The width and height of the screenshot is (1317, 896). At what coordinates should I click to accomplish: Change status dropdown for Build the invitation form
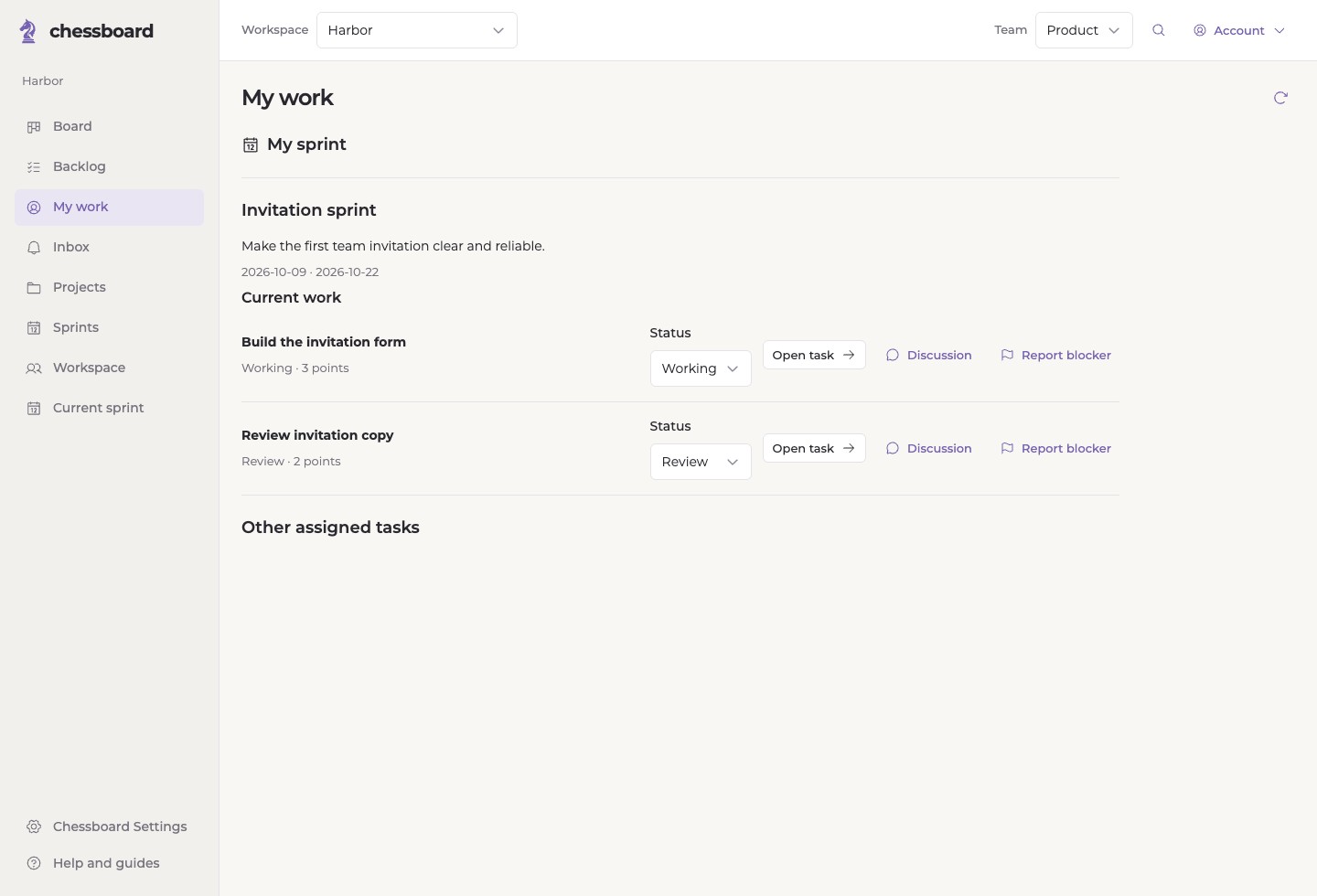click(701, 368)
